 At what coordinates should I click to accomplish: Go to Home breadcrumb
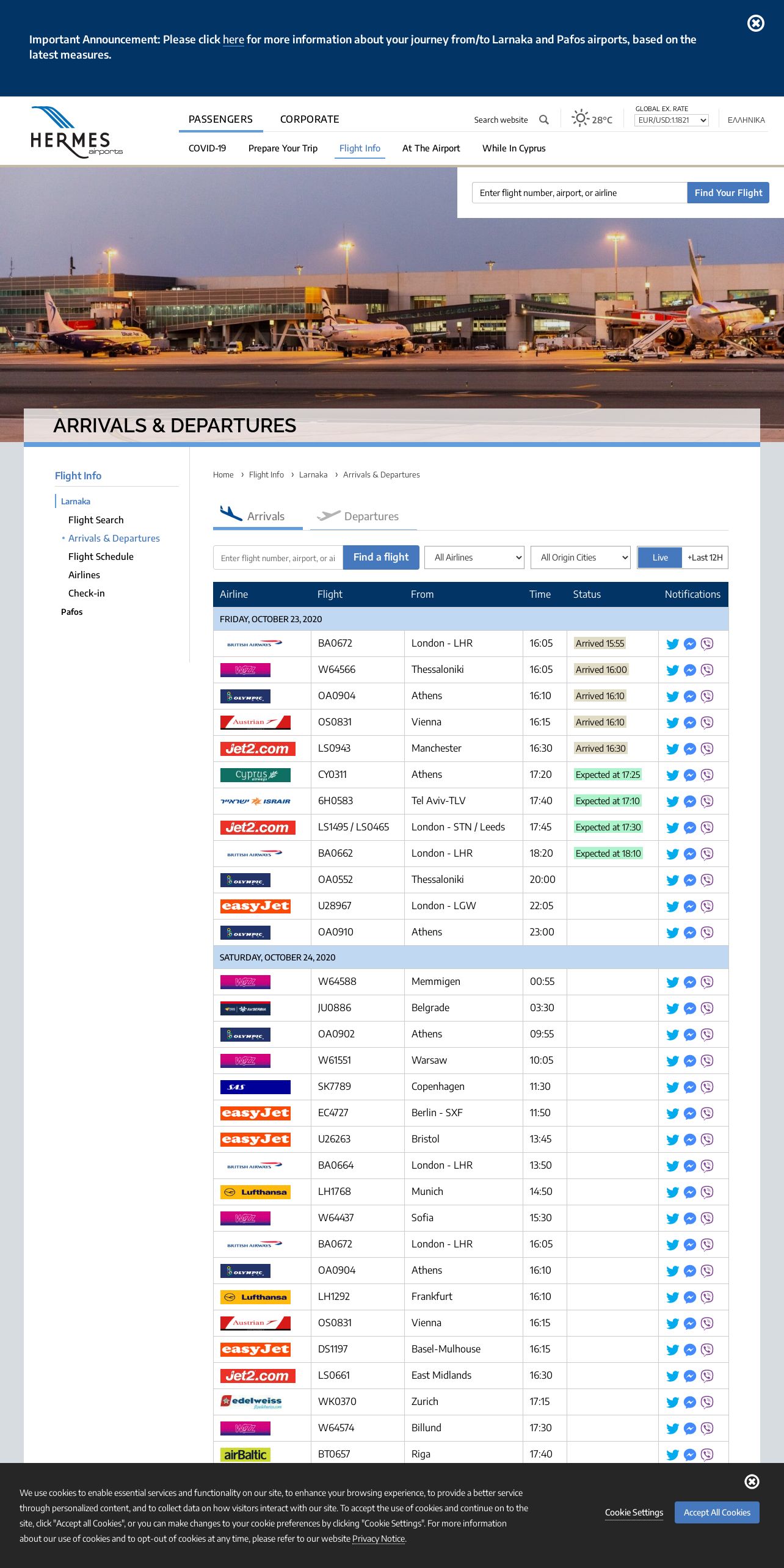coord(223,475)
